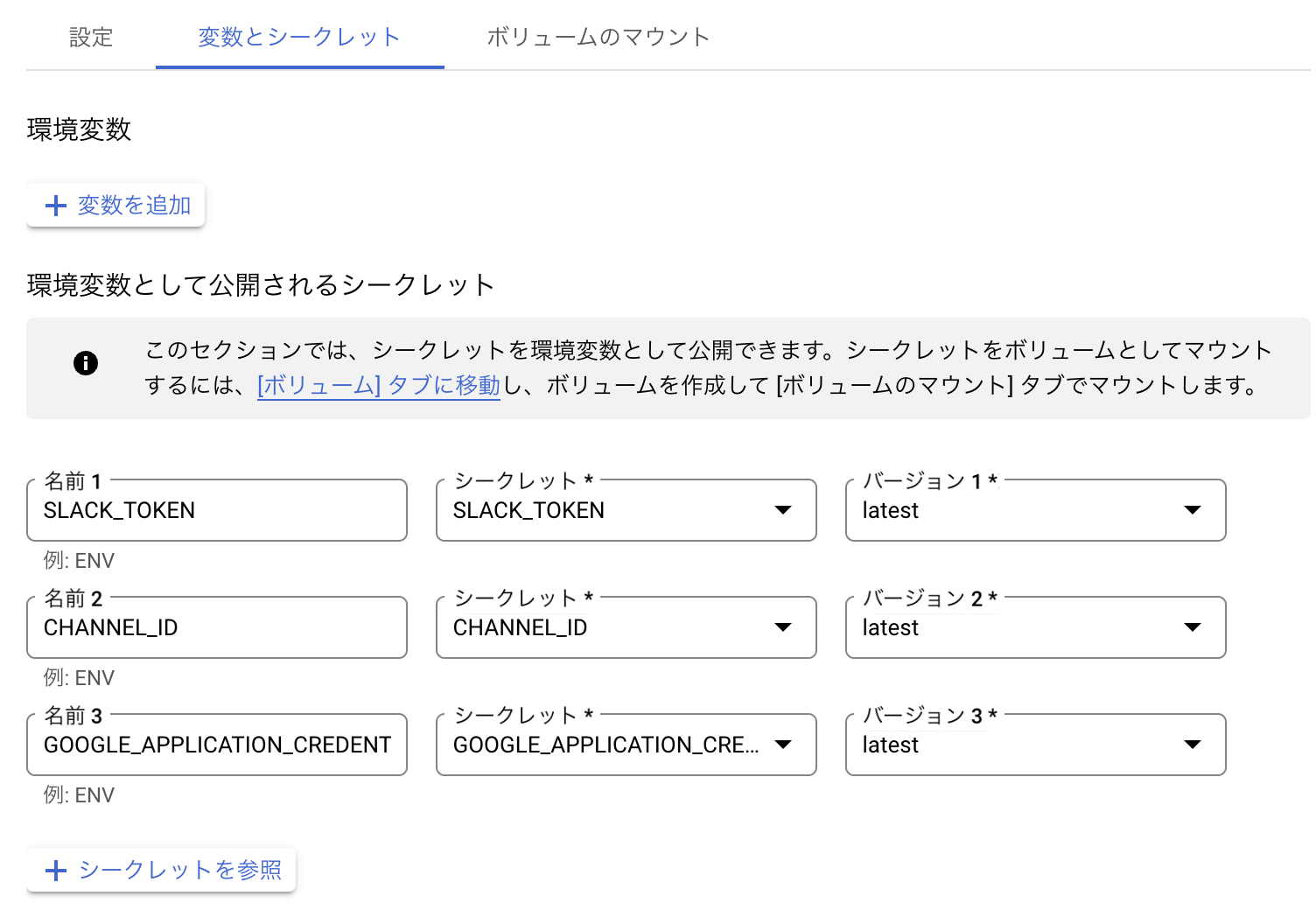Switch to the 設定 tab

91,38
